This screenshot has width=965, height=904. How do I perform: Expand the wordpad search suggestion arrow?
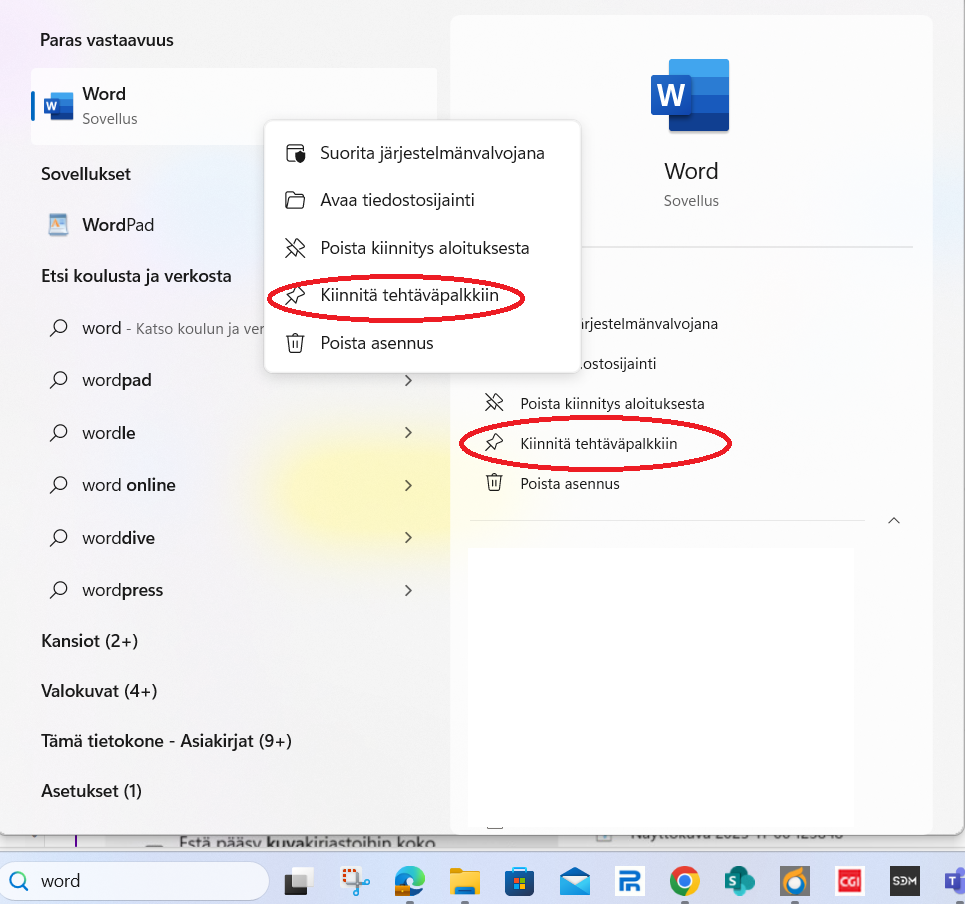pyautogui.click(x=408, y=381)
